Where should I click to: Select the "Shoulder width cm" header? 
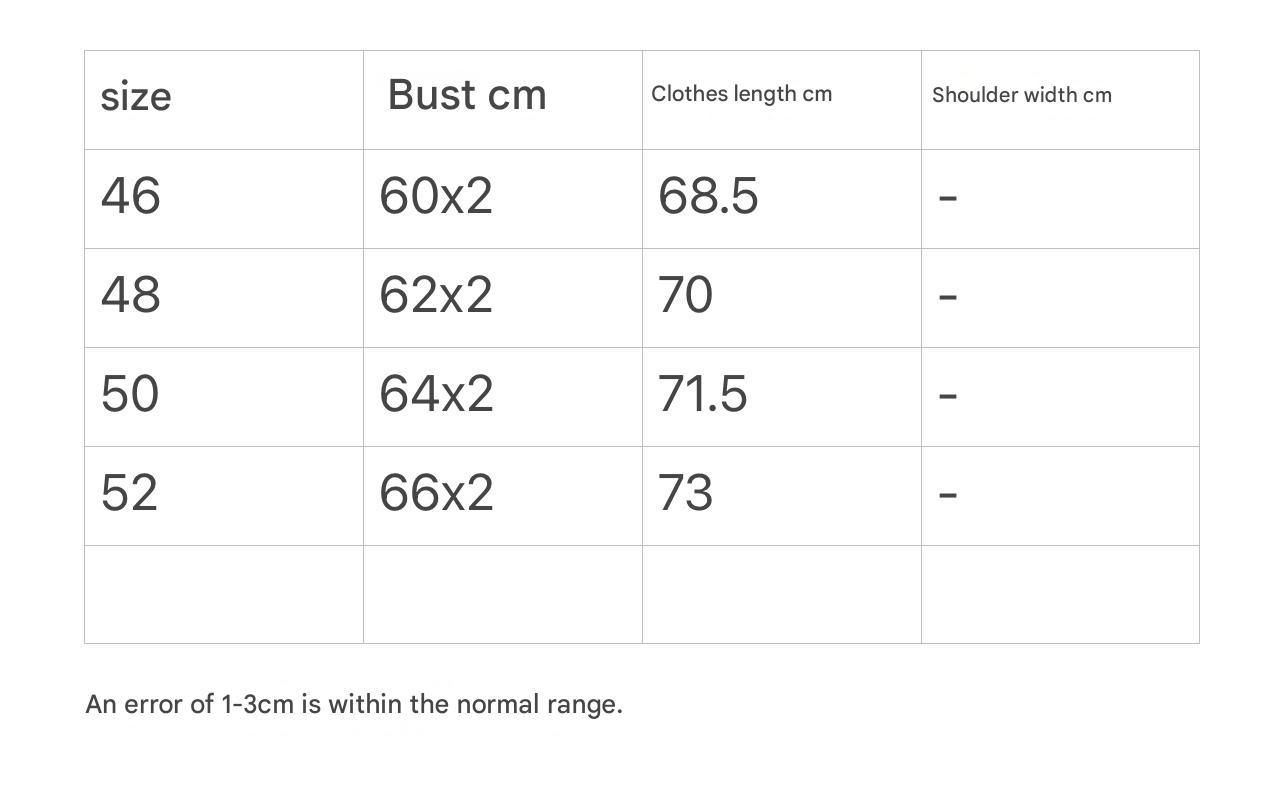(1021, 96)
